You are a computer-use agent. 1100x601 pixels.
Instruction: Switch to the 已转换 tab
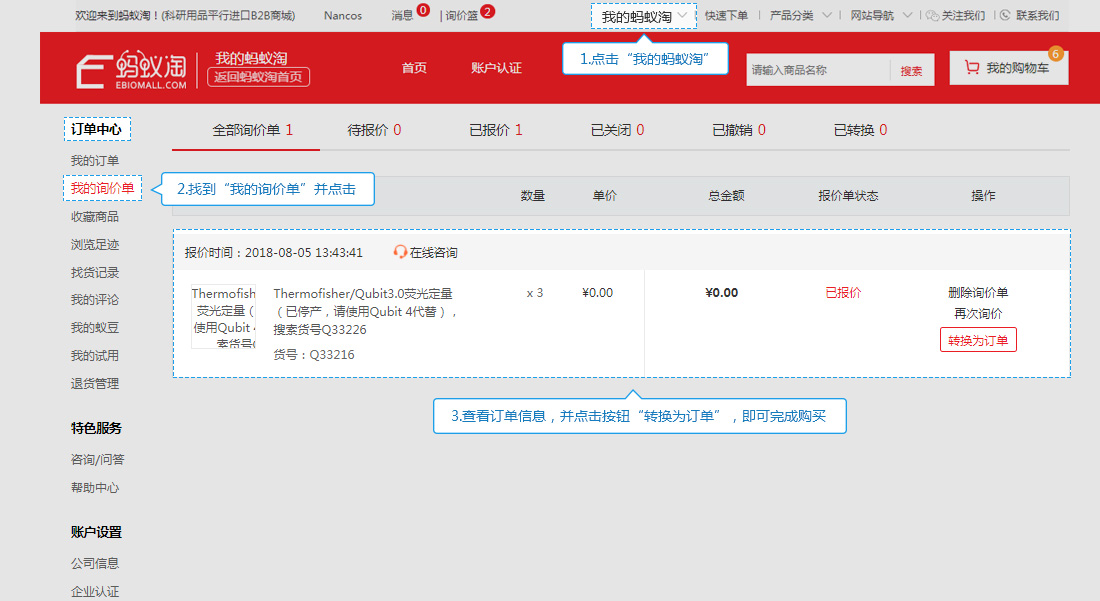point(860,130)
